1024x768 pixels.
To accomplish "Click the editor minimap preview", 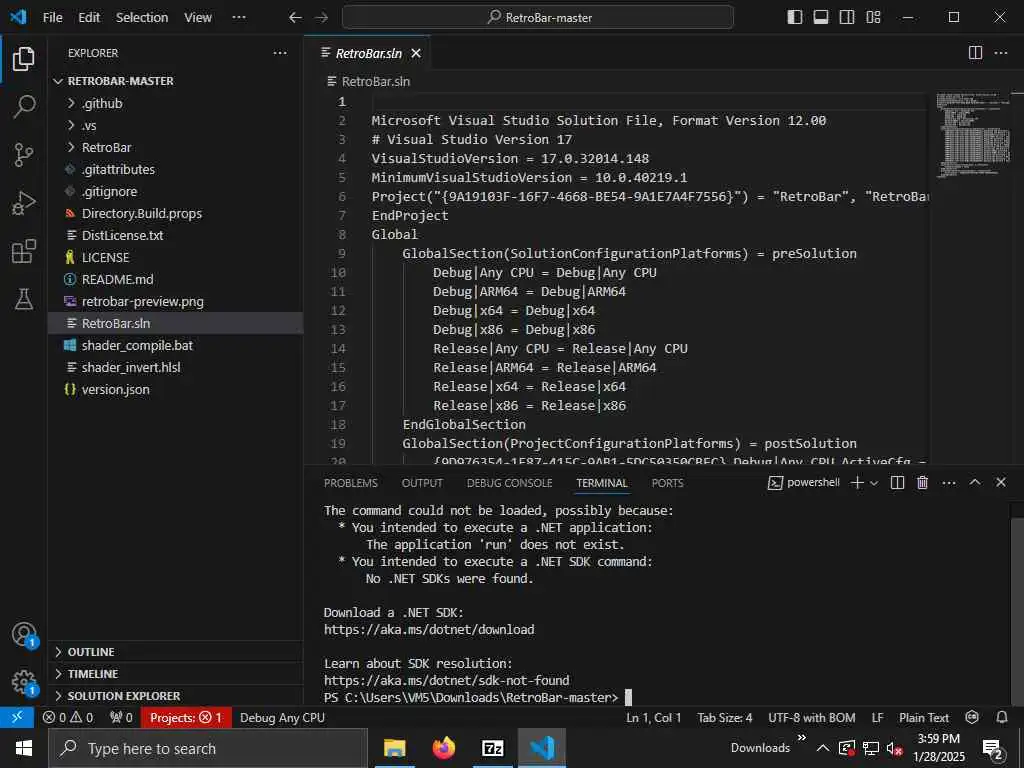I will tap(972, 135).
